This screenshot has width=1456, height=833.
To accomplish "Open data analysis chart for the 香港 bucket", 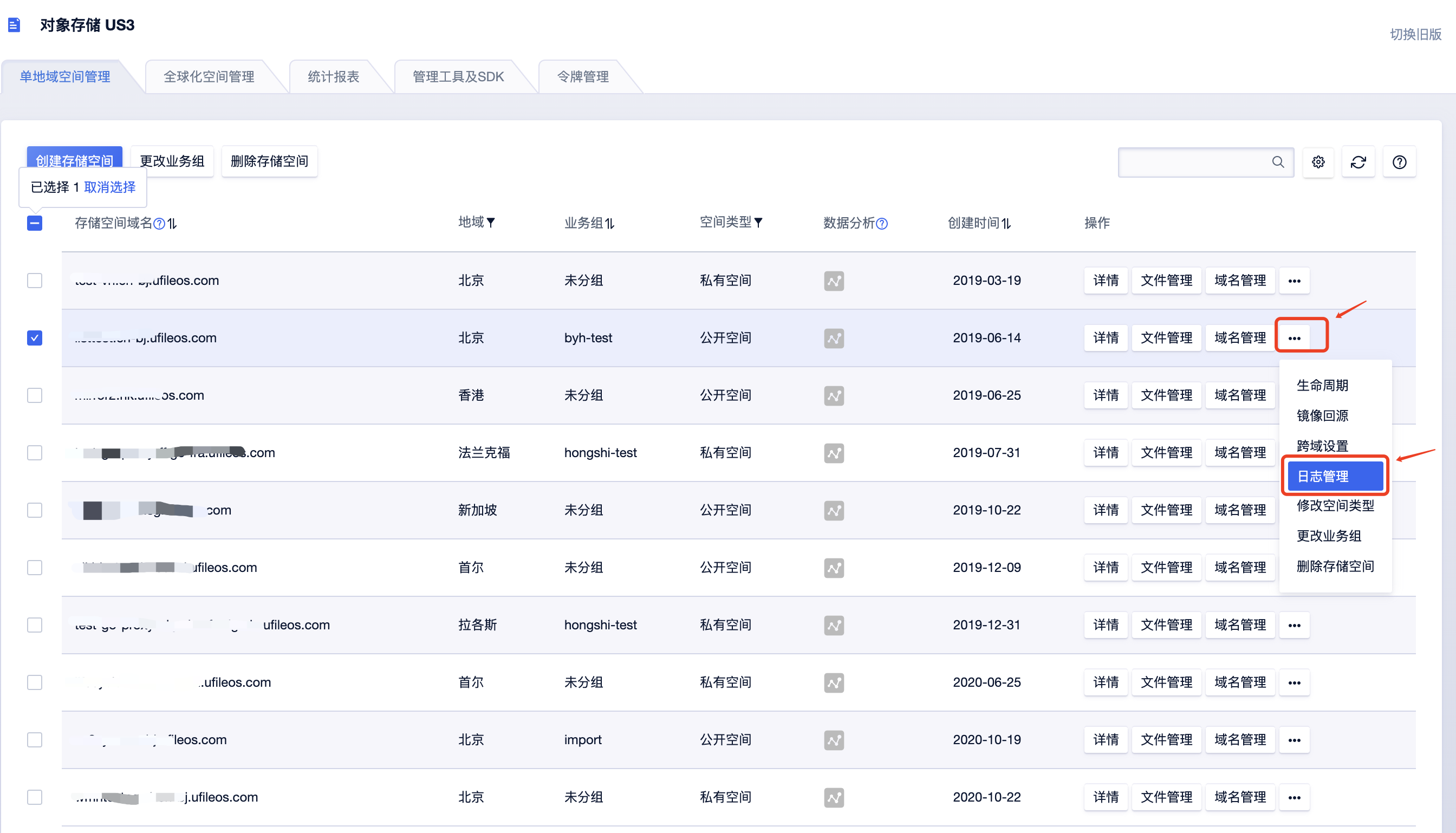I will point(834,395).
